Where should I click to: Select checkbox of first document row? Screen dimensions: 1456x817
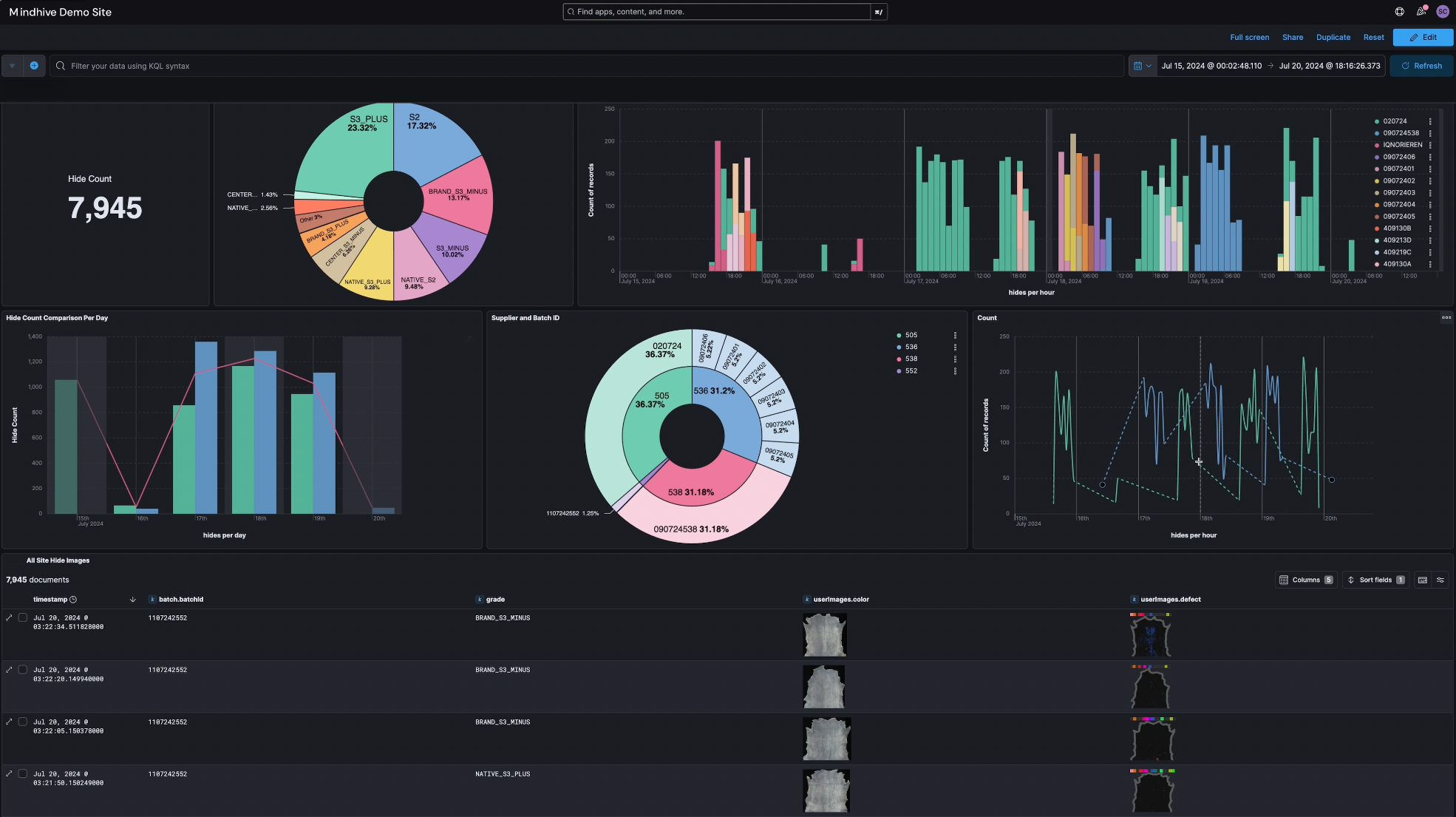coord(23,617)
